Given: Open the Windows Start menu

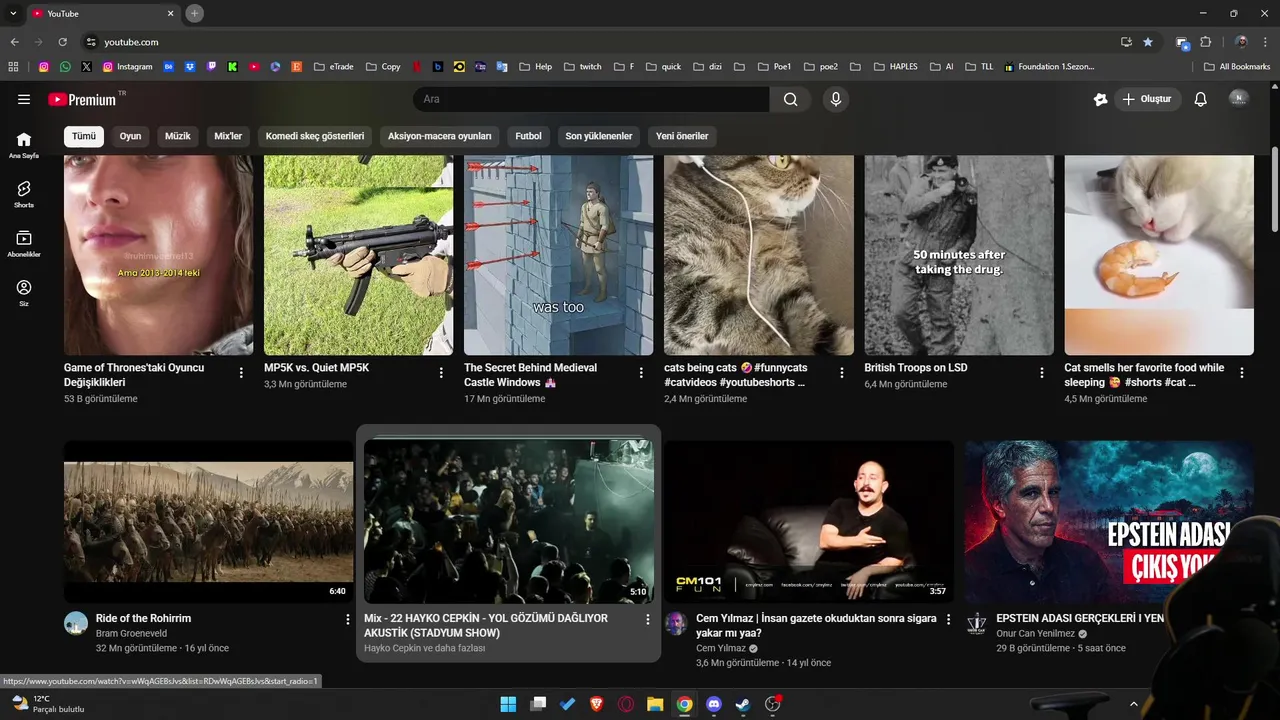Looking at the screenshot, I should click(508, 704).
